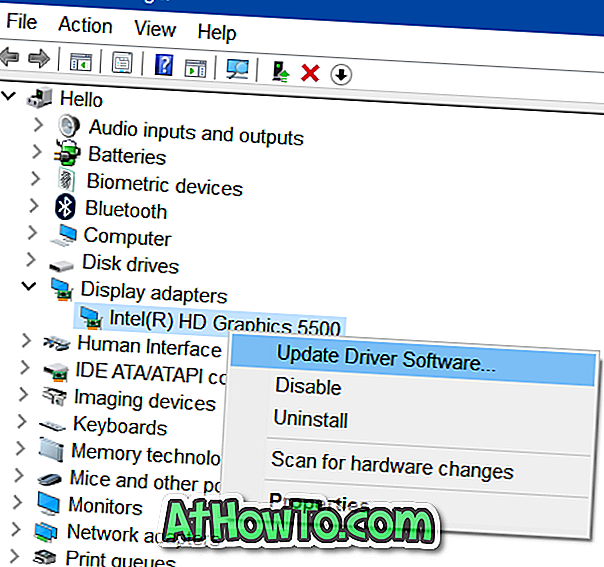Click Scan for hardware changes monitor icon

pos(237,69)
